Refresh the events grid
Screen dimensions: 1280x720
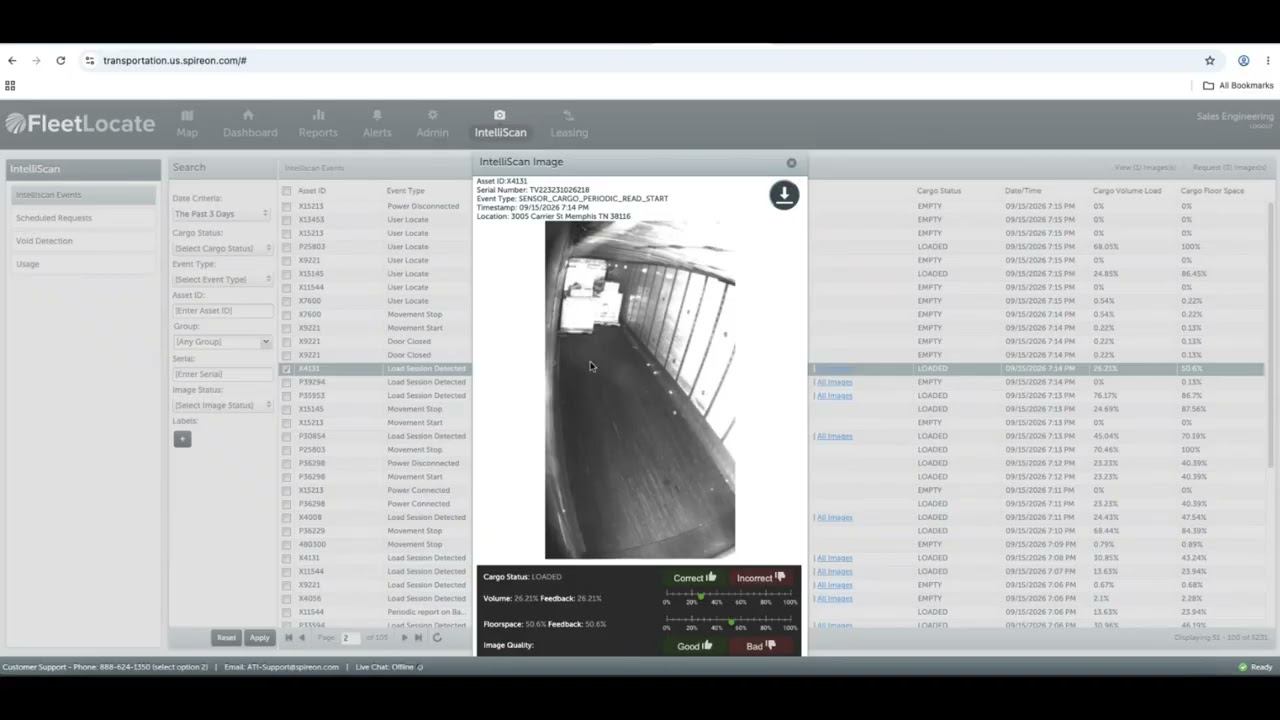(x=437, y=637)
